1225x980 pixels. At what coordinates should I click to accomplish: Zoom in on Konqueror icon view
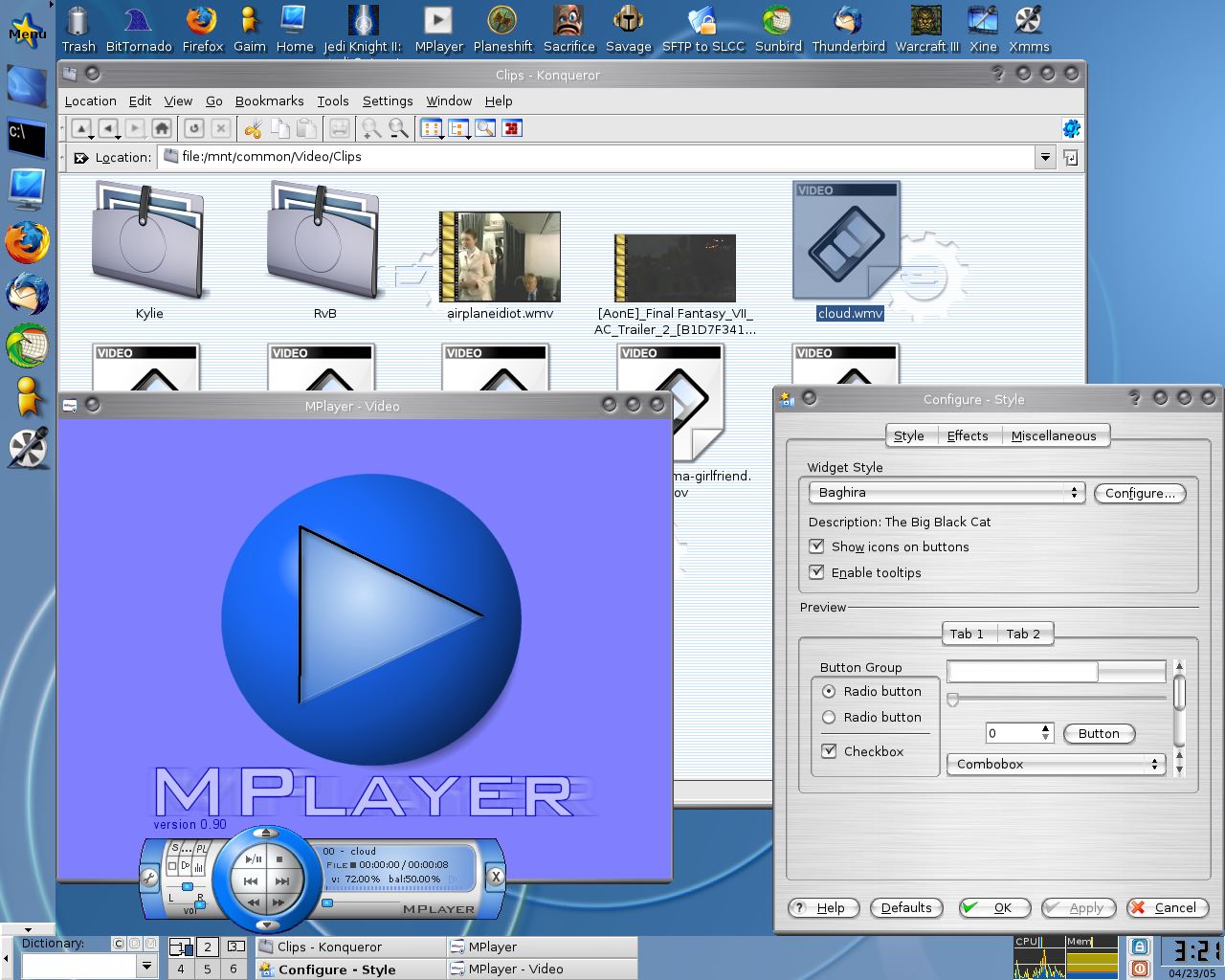point(371,128)
